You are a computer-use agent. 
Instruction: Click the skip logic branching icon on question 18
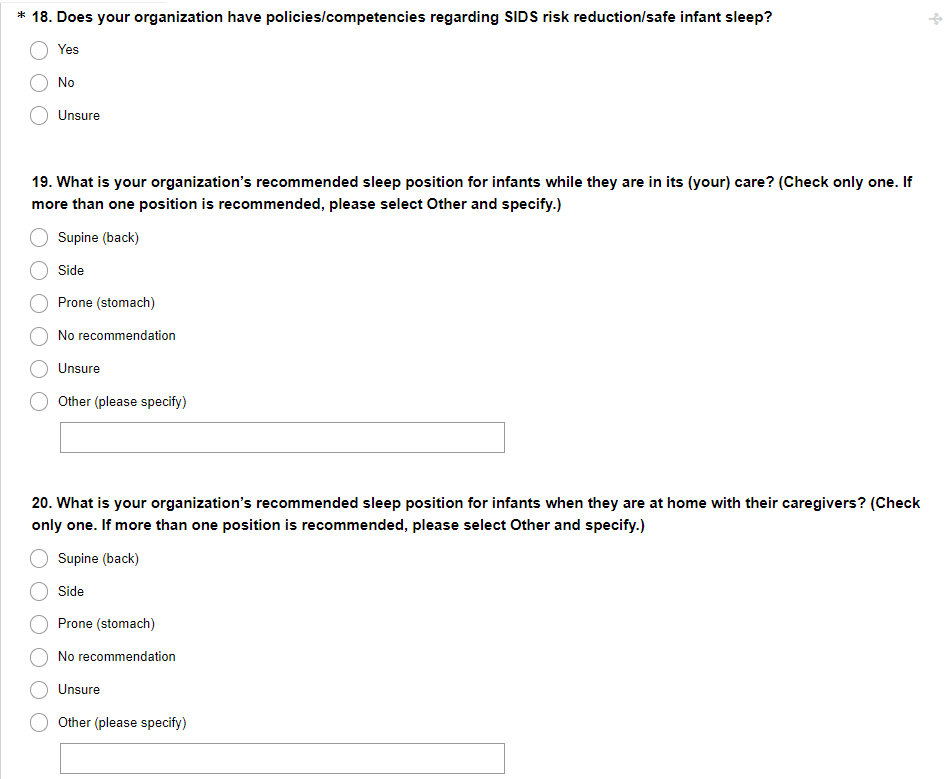pos(935,19)
